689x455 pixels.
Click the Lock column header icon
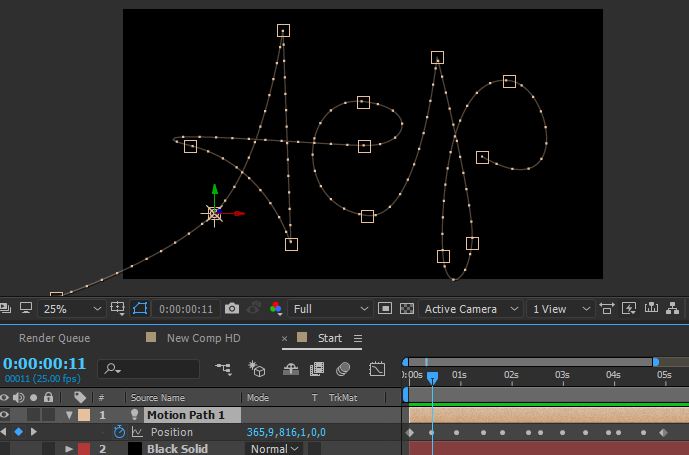[x=48, y=397]
